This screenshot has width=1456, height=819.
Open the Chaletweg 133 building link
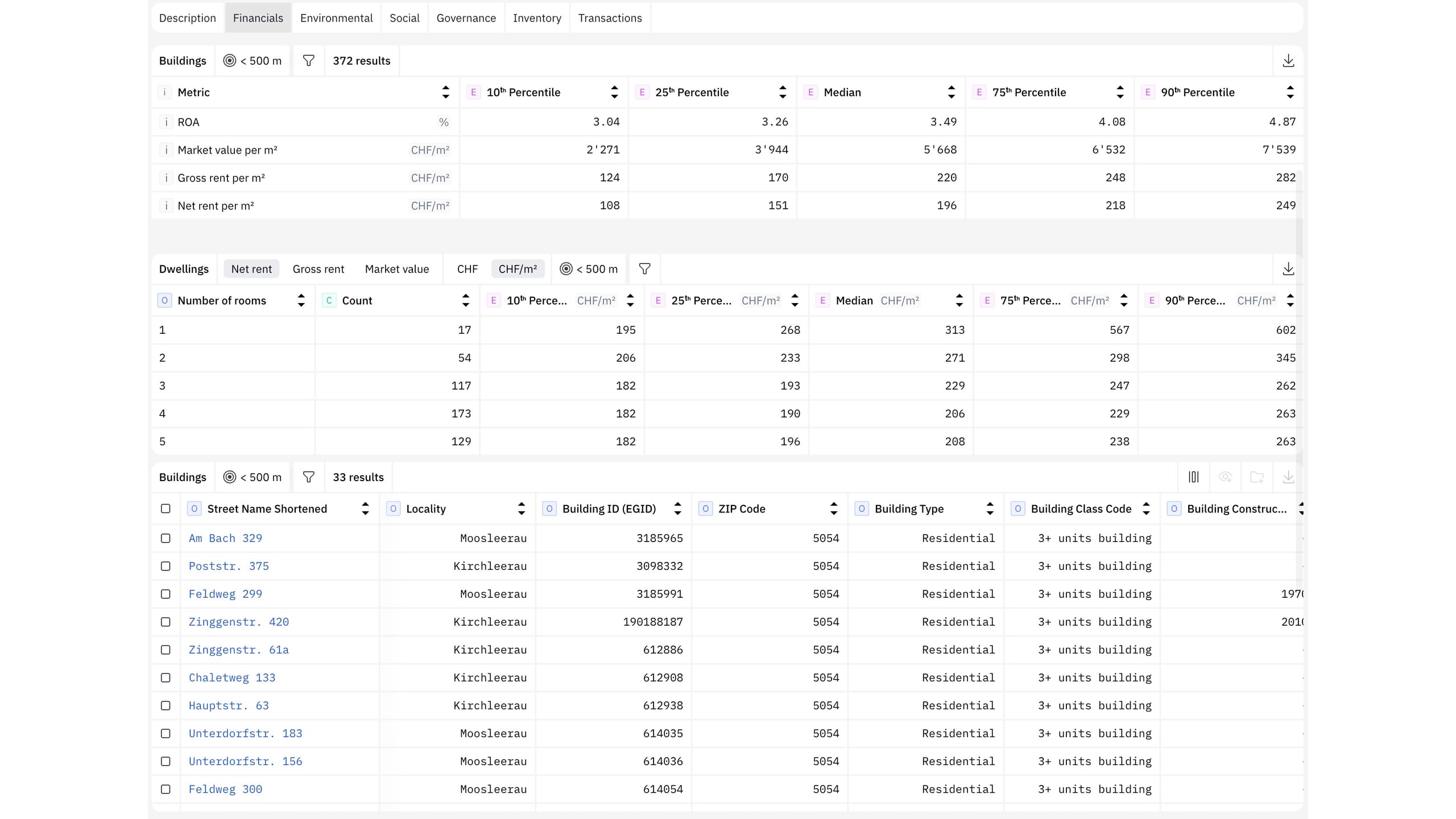click(232, 677)
